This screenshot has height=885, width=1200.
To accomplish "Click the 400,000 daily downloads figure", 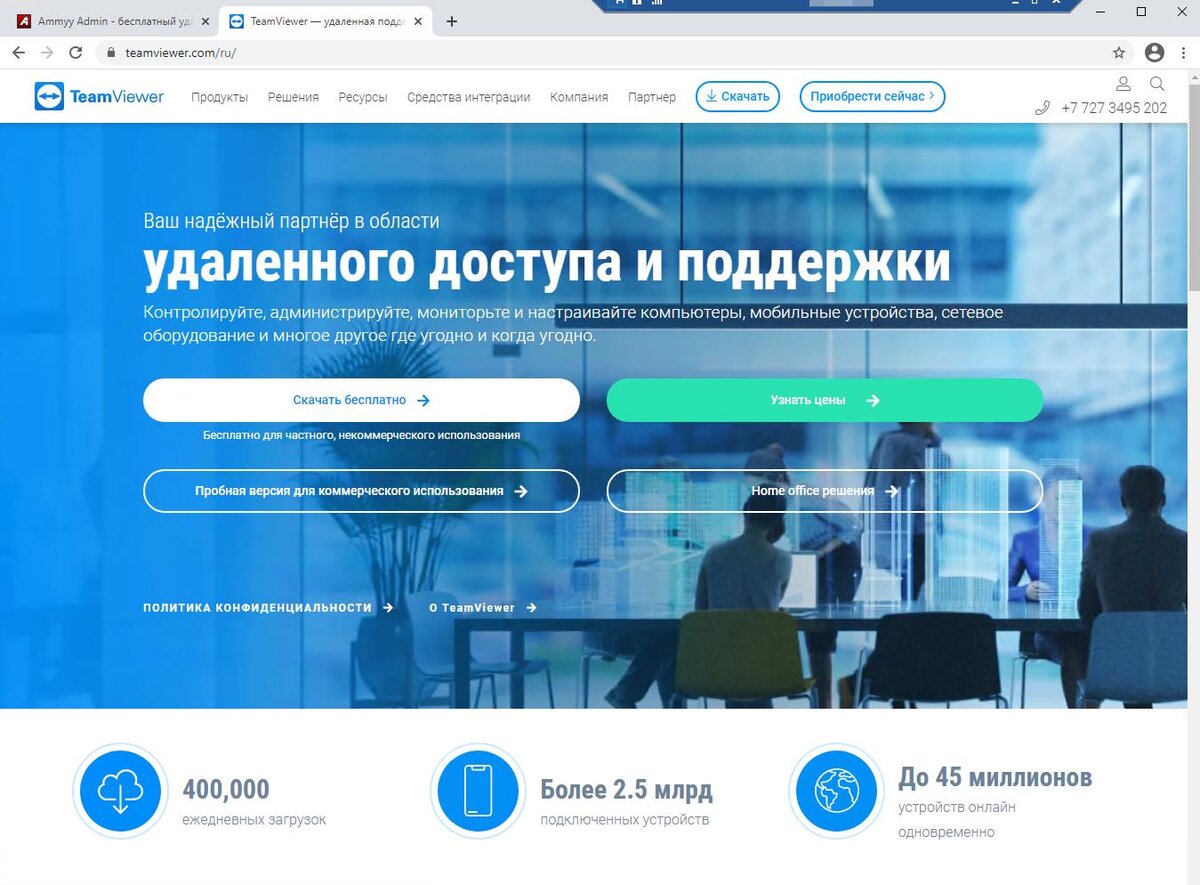I will [226, 789].
